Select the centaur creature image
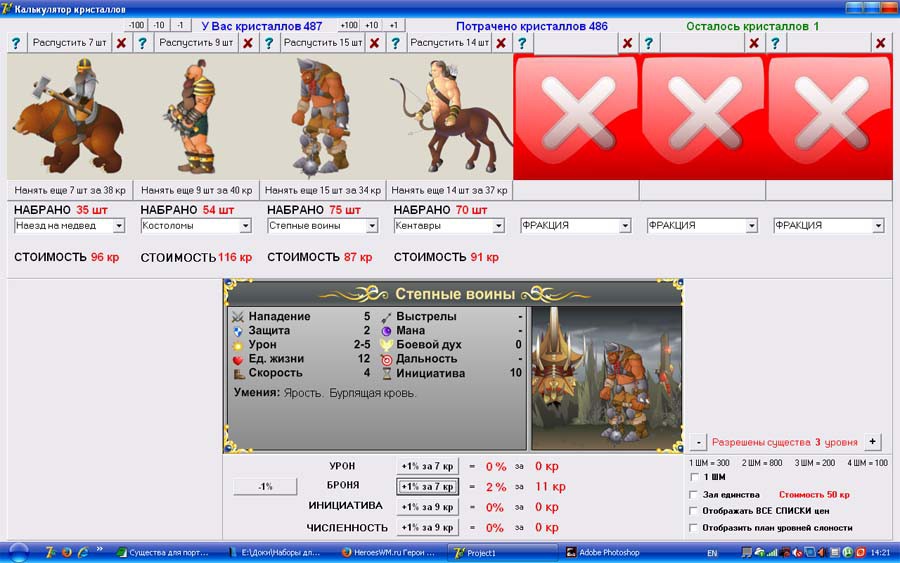Screen dimensions: 900x563 [449, 117]
